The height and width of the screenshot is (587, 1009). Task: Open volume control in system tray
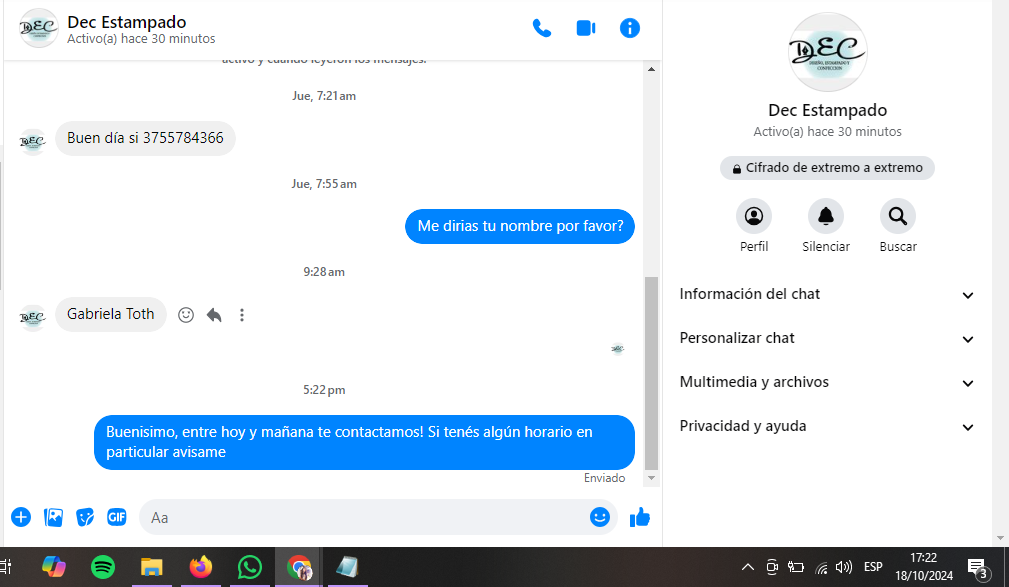pyautogui.click(x=844, y=567)
